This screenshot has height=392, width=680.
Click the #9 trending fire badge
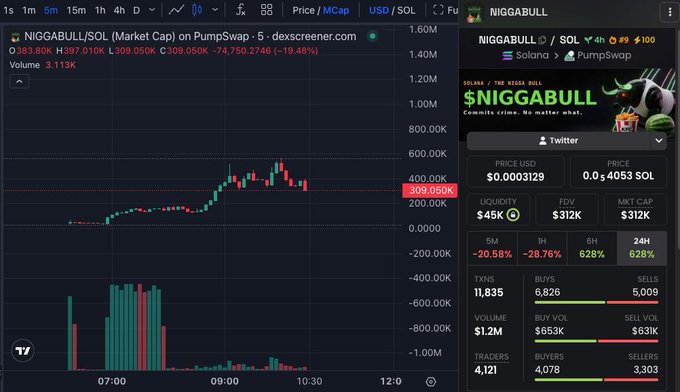(x=619, y=40)
